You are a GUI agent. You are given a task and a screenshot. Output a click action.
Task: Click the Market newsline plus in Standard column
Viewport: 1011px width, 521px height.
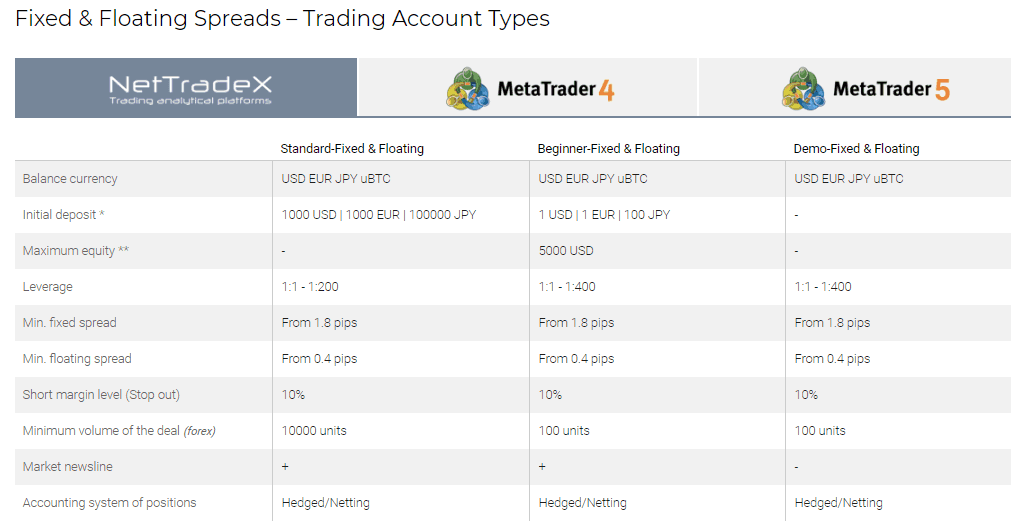[x=285, y=466]
